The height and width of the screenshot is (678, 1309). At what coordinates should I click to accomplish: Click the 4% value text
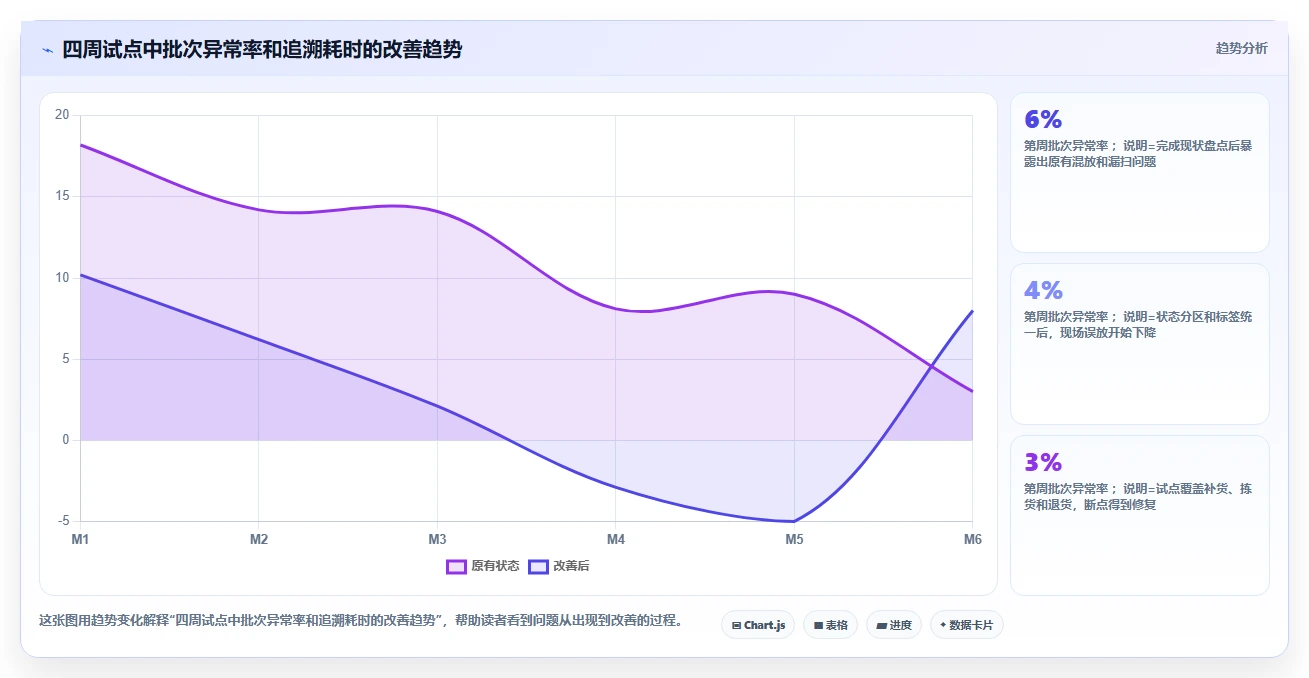(x=1043, y=290)
